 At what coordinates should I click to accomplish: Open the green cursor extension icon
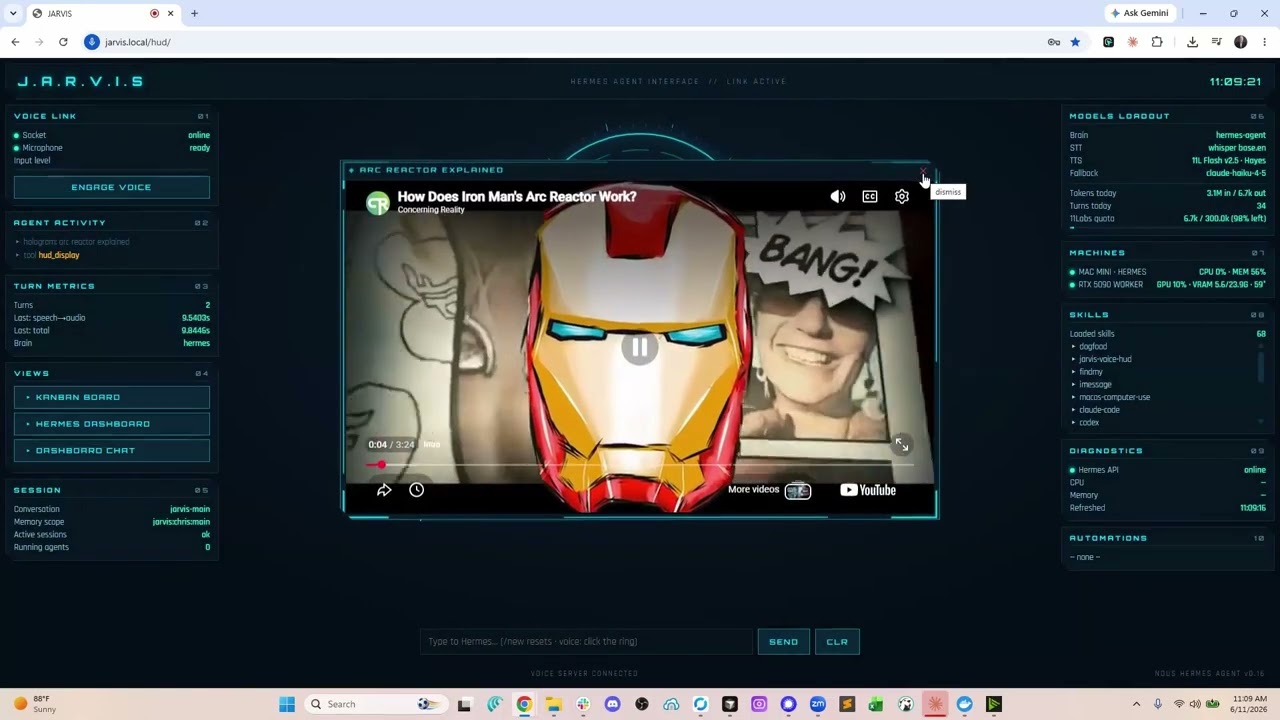1108,42
